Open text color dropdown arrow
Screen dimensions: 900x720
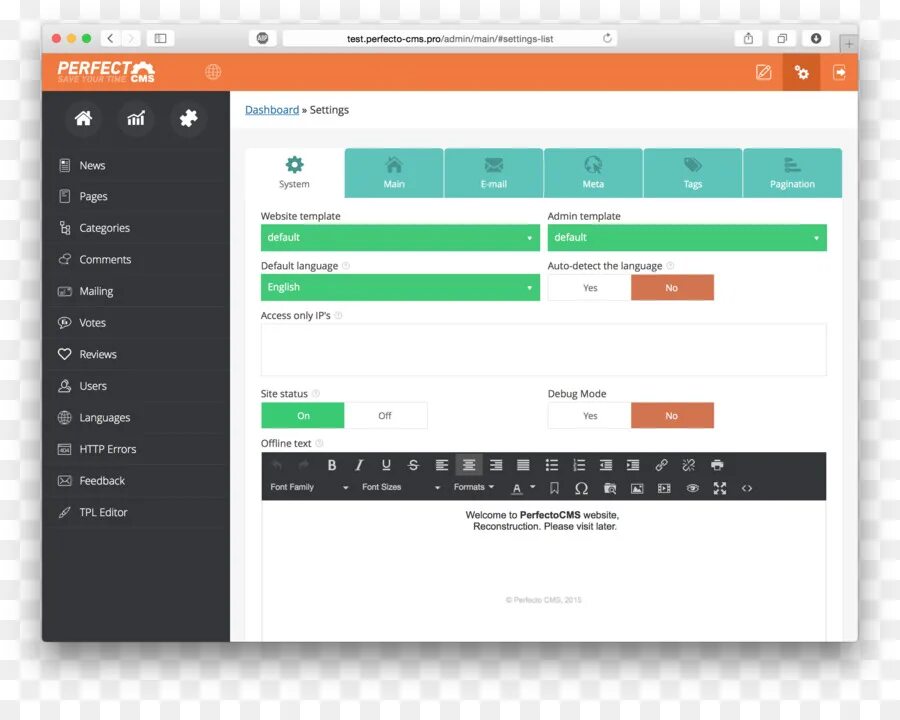[533, 487]
